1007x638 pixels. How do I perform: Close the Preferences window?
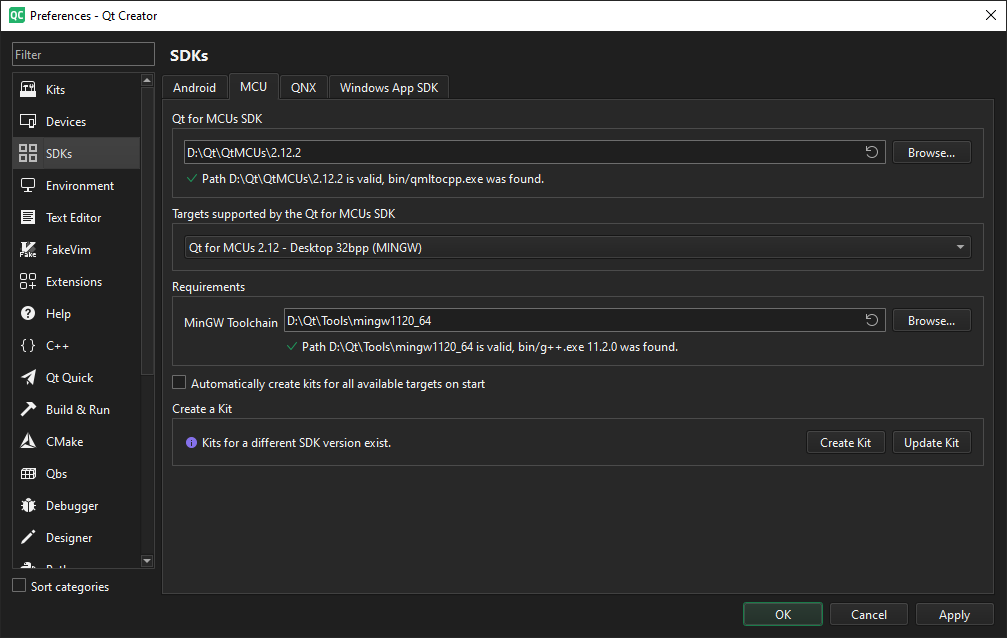pyautogui.click(x=991, y=15)
